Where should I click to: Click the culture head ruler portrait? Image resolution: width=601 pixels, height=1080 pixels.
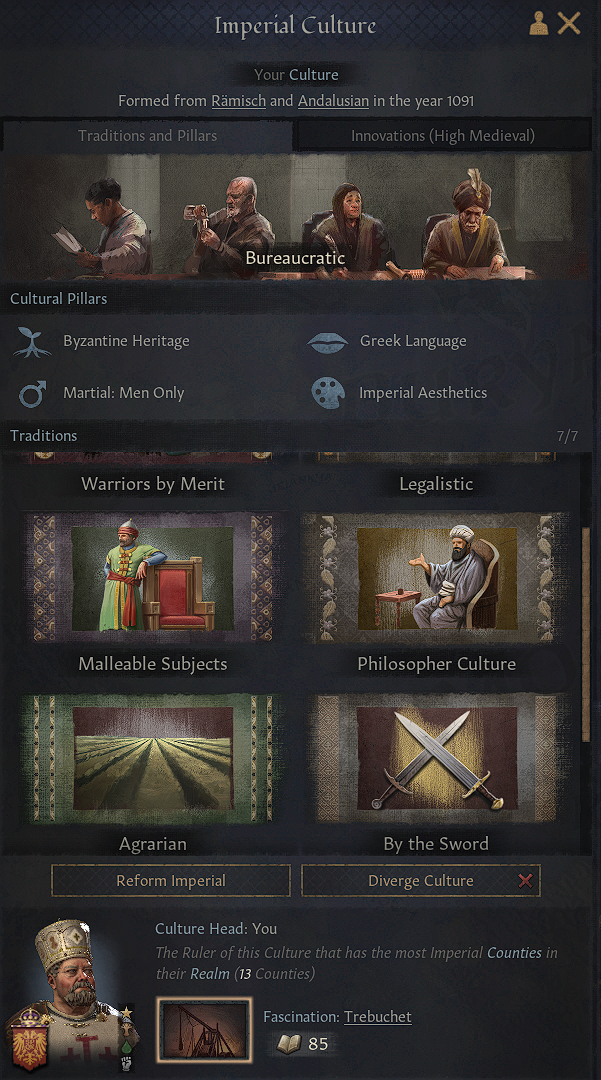[x=72, y=995]
